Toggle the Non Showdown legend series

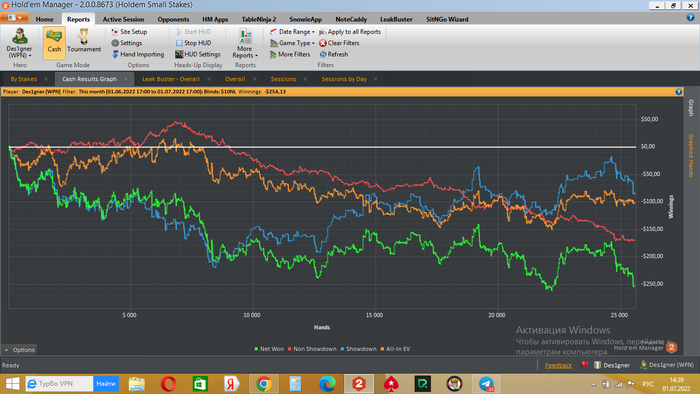coord(312,349)
